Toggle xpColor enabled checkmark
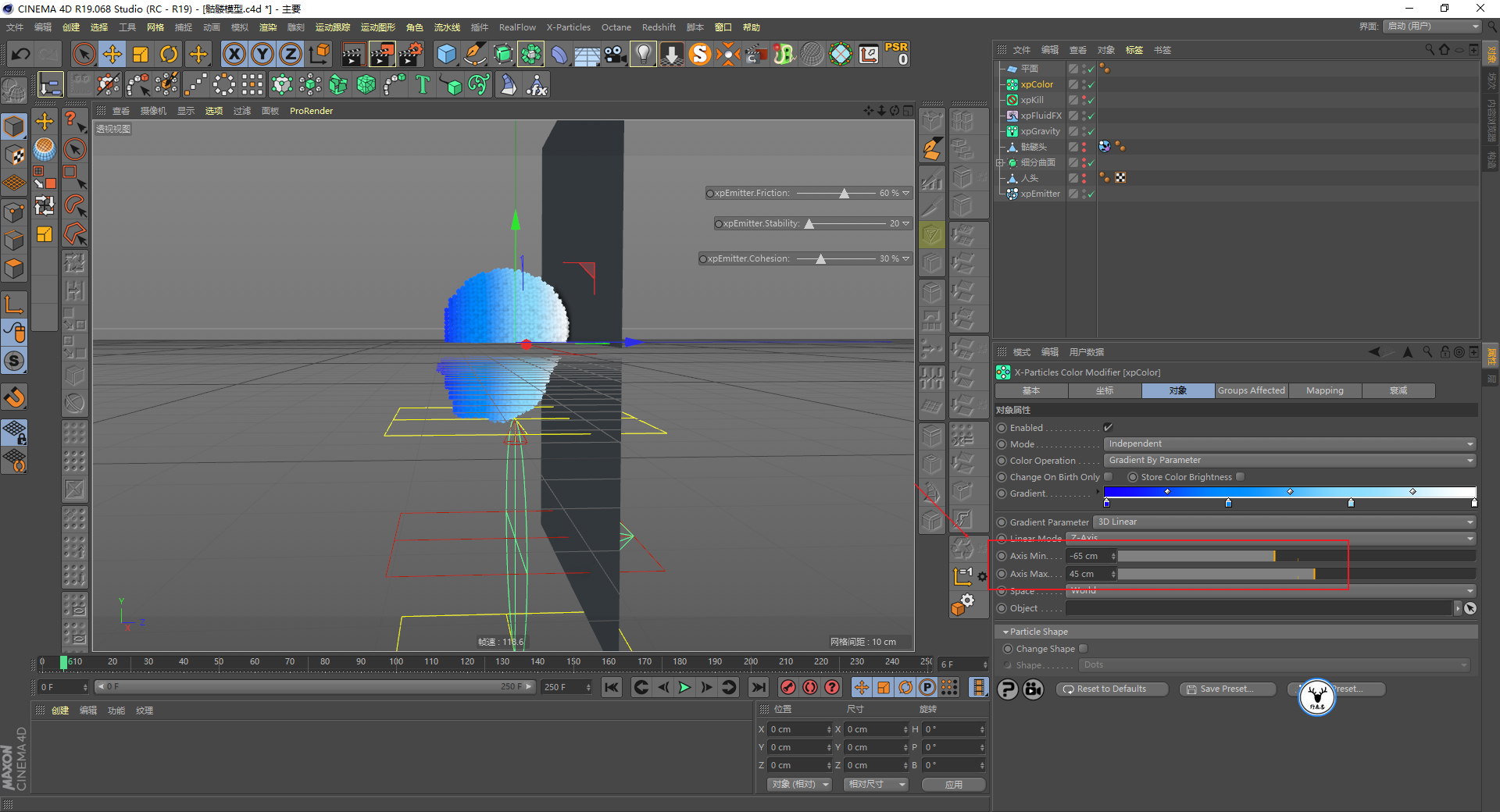Screen dimensions: 1500x812 (x=1091, y=84)
